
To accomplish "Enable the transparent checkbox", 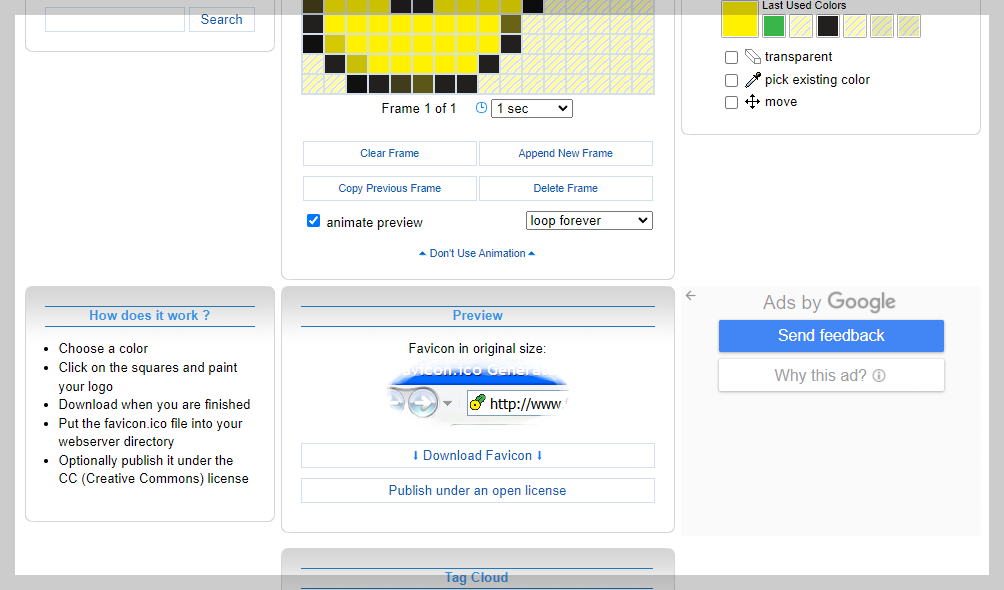I will [731, 58].
